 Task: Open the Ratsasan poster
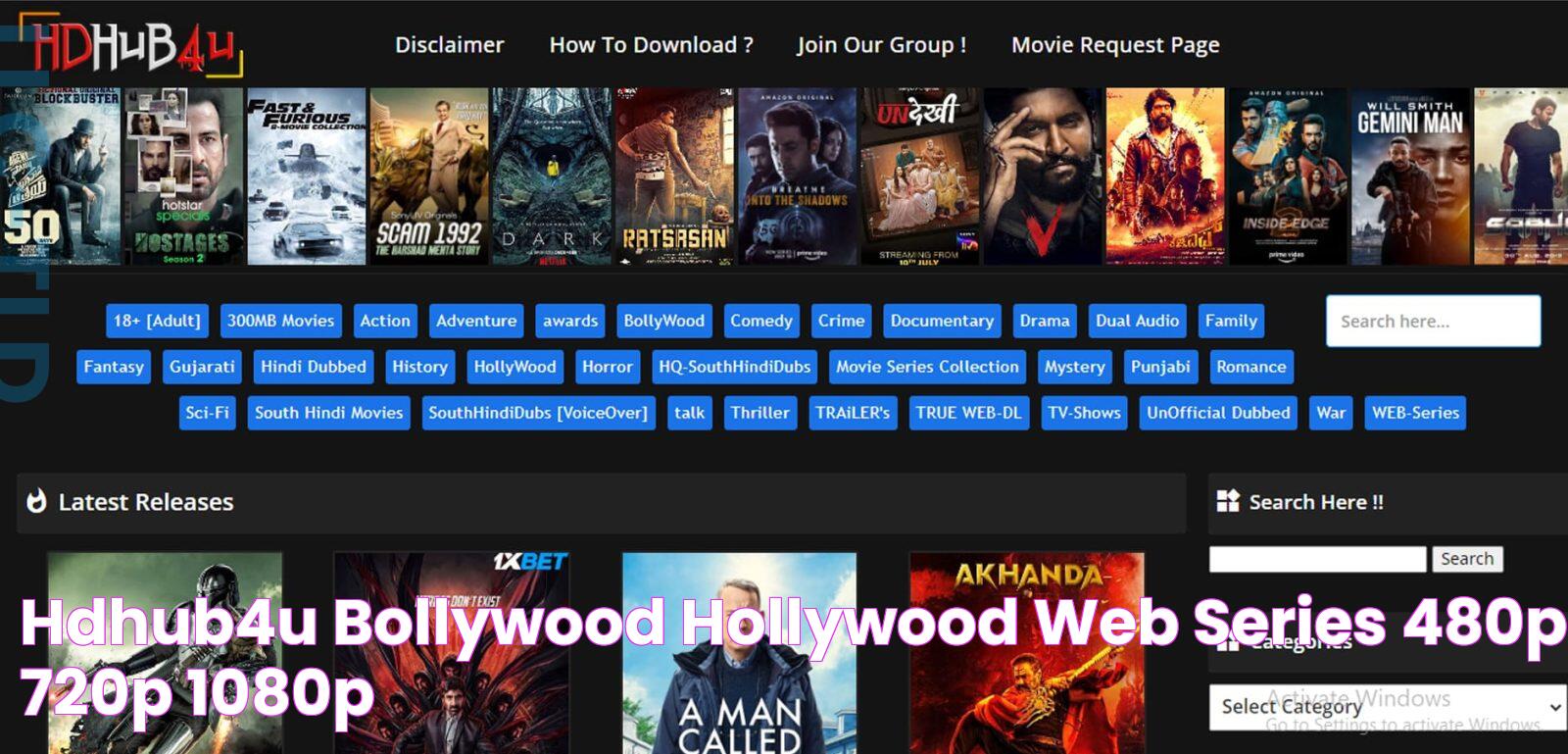674,176
